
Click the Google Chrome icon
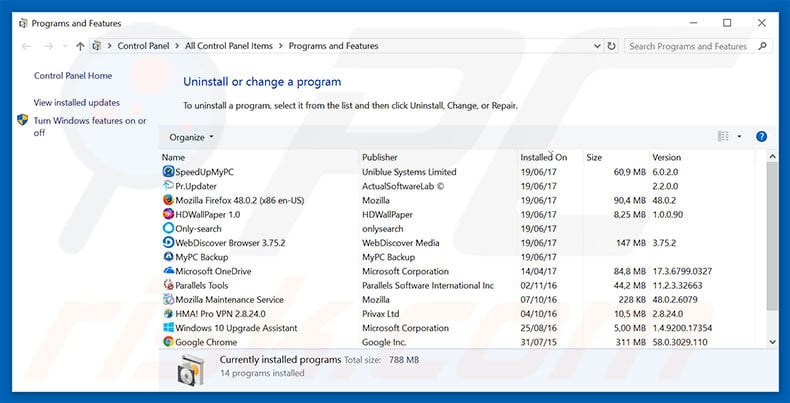[x=168, y=342]
